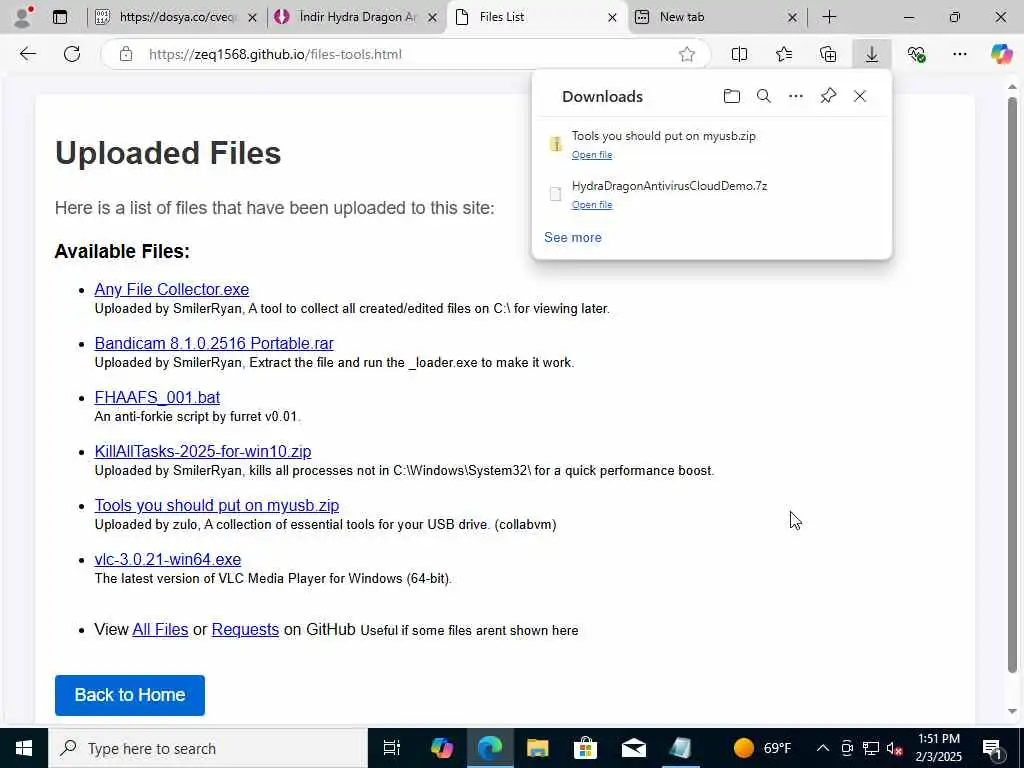Open more options in Downloads panel
This screenshot has height=768, width=1024.
pyautogui.click(x=795, y=97)
